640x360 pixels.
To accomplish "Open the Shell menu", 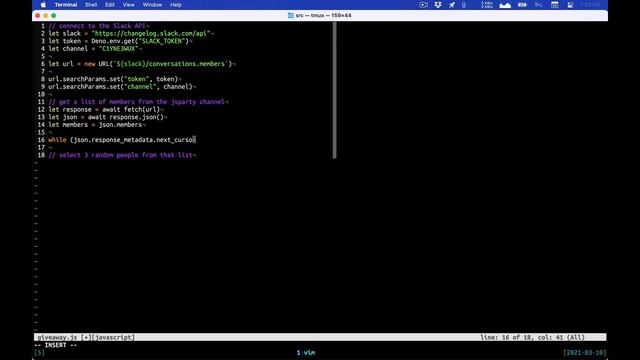I will 91,5.
